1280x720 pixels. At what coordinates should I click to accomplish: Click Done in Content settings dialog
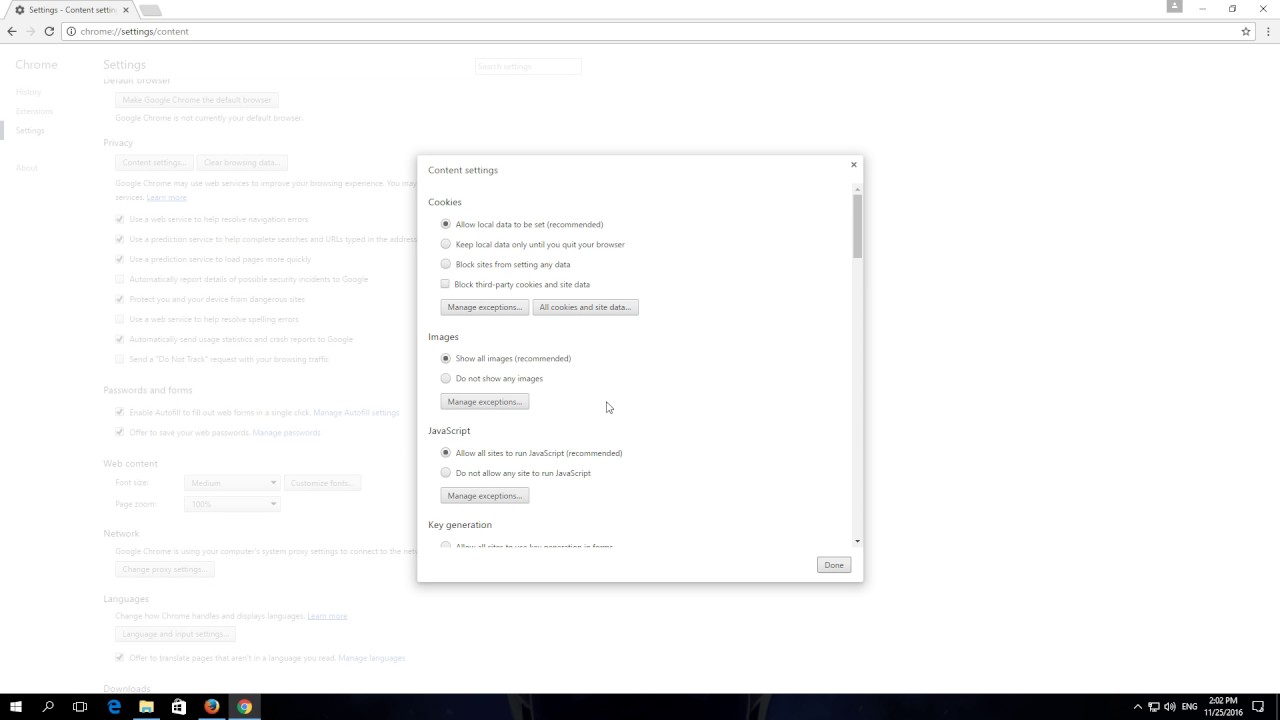[x=834, y=565]
